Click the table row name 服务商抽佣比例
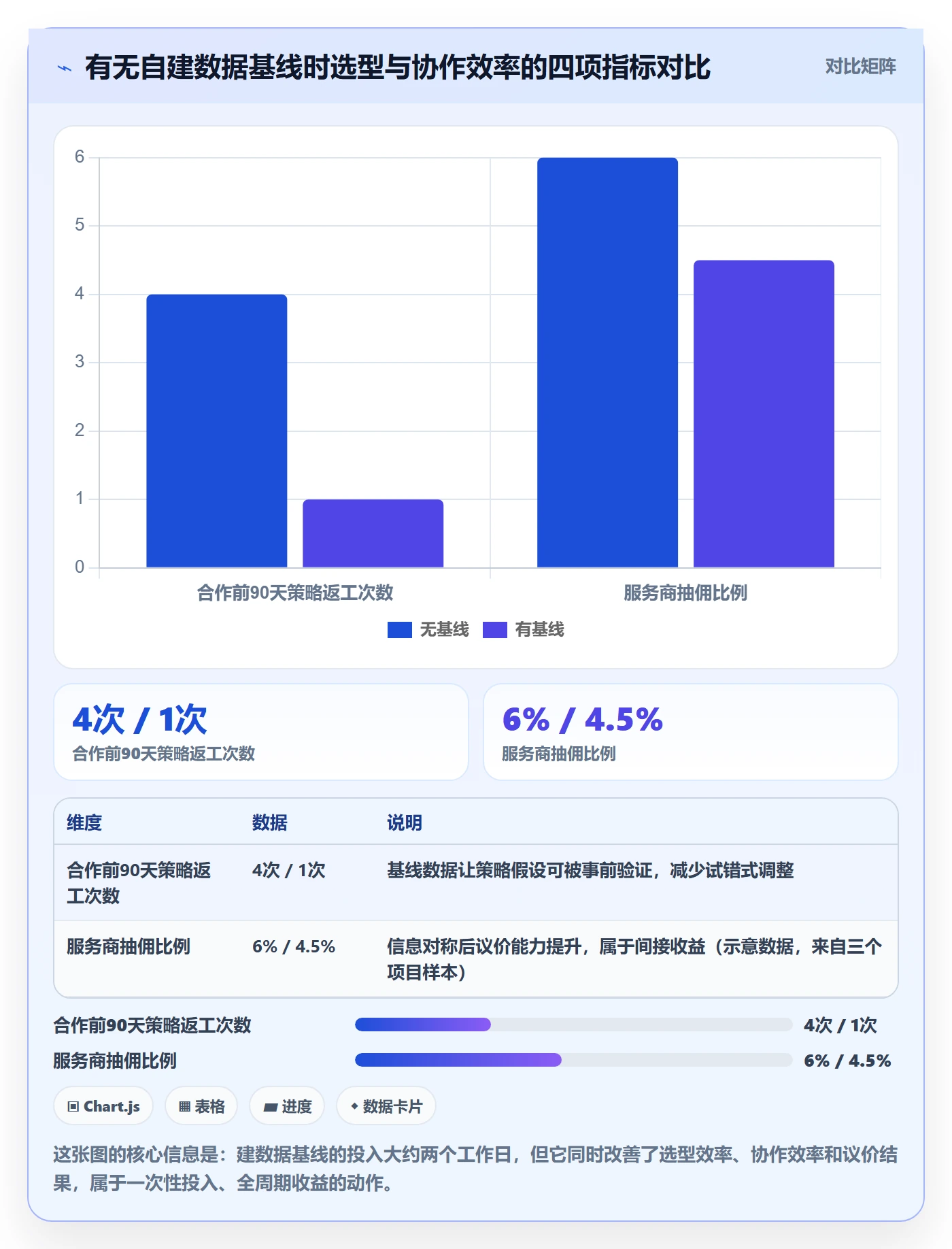The height and width of the screenshot is (1249, 952). tap(129, 946)
